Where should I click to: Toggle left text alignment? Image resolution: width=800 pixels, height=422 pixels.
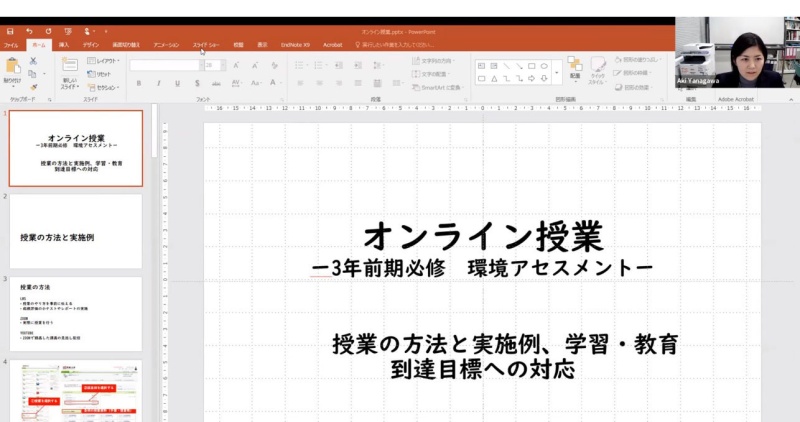pos(300,83)
